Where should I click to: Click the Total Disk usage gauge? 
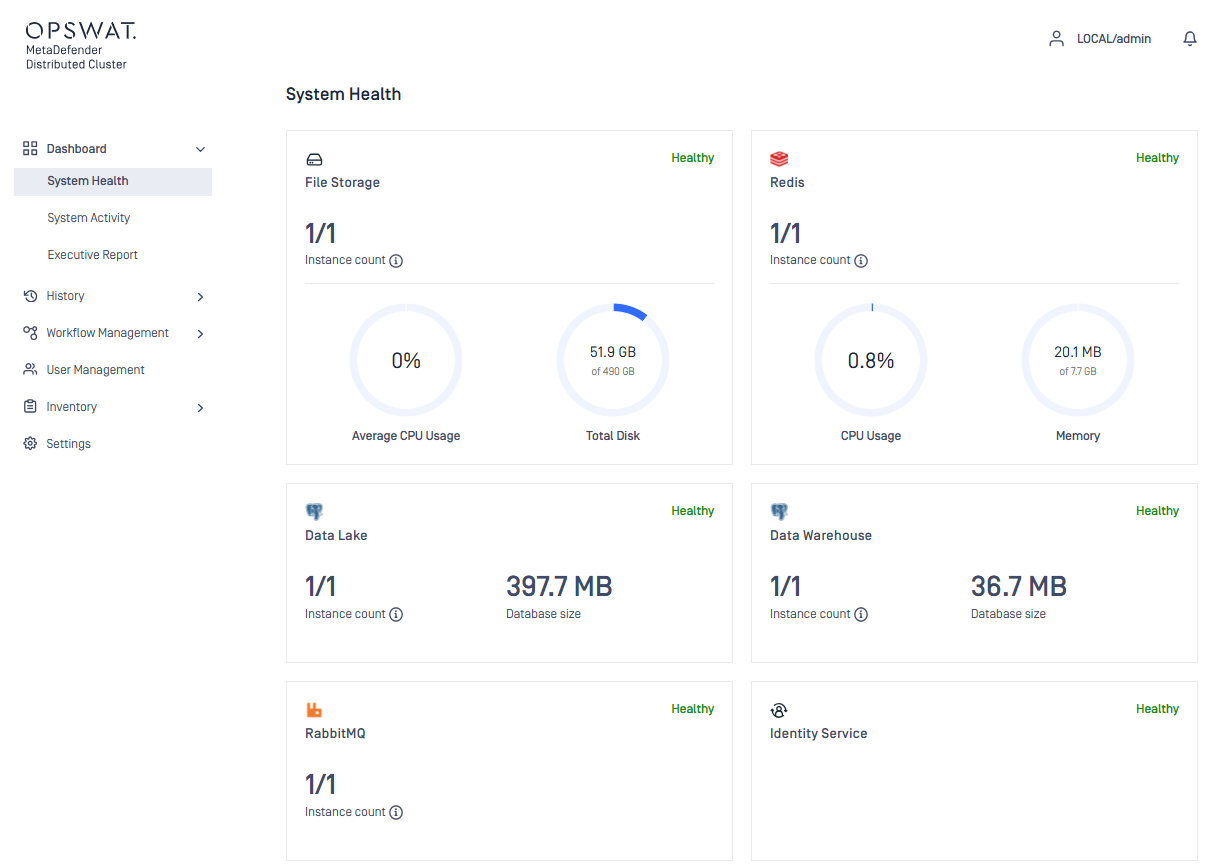coord(613,361)
